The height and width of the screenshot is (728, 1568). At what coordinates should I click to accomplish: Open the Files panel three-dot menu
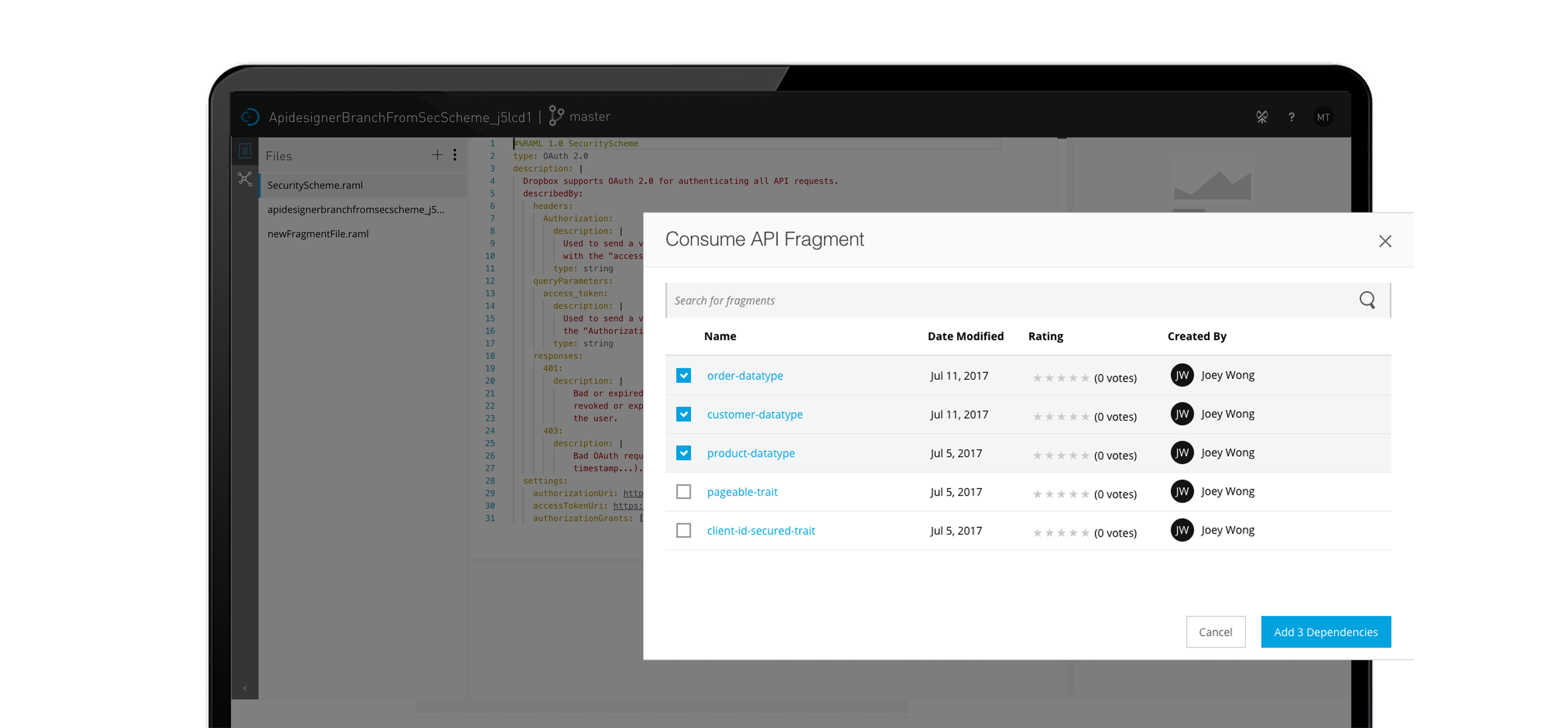(455, 155)
